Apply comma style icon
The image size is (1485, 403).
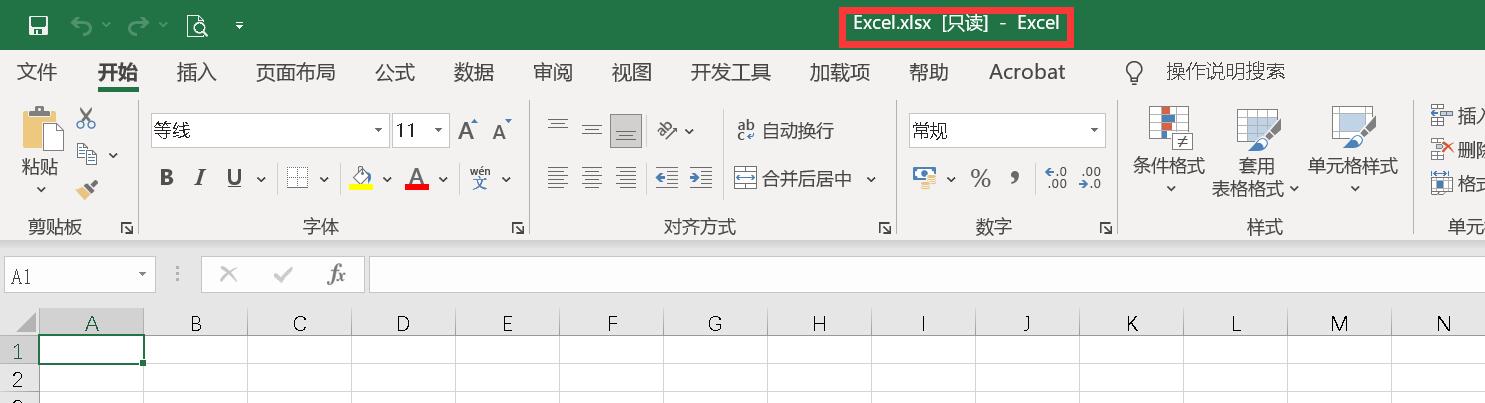(x=1014, y=178)
